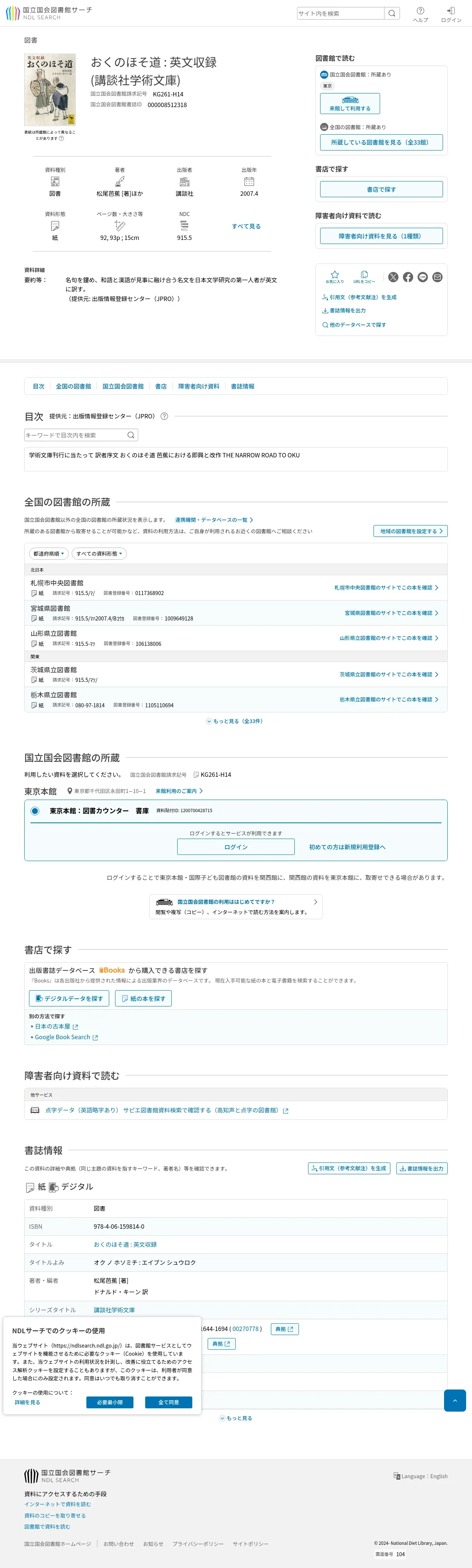This screenshot has width=472, height=1568.
Task: Click 引用文（参考文献注）を生成 in sidebar
Action: (x=359, y=297)
